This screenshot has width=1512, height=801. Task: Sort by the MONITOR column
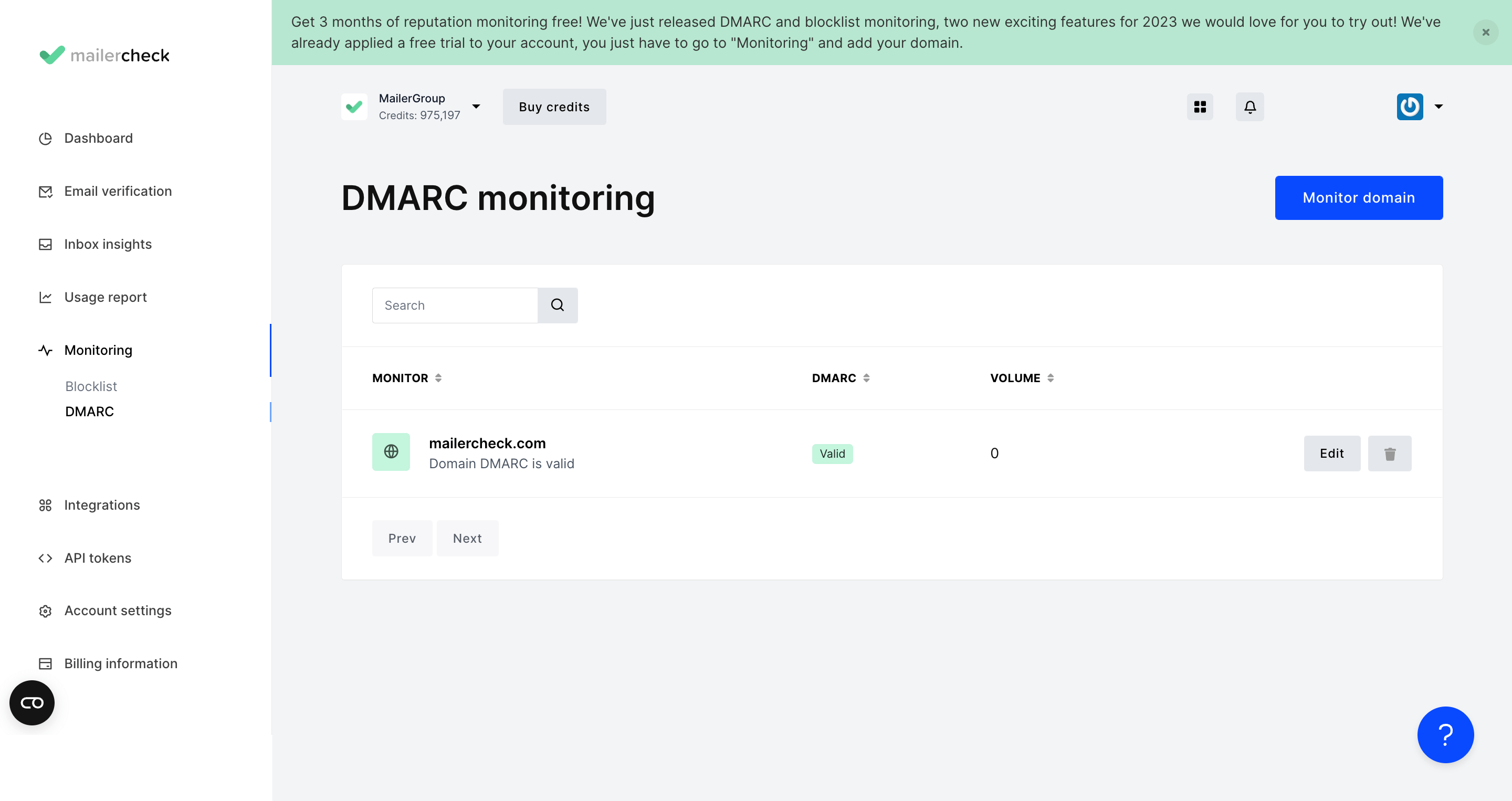(407, 378)
